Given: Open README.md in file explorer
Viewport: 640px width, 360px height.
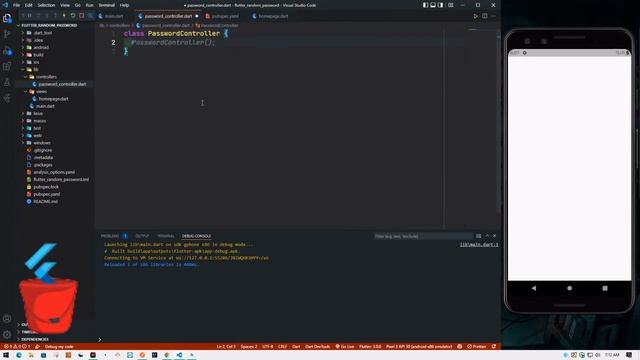Looking at the screenshot, I should [45, 202].
